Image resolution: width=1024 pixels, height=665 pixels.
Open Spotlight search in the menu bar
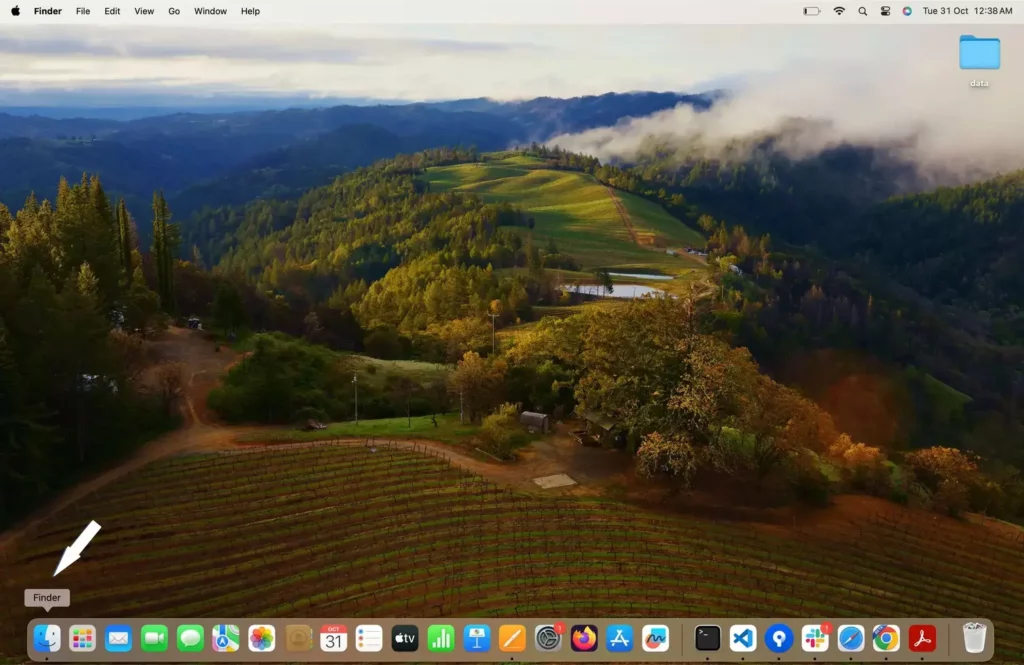point(862,11)
